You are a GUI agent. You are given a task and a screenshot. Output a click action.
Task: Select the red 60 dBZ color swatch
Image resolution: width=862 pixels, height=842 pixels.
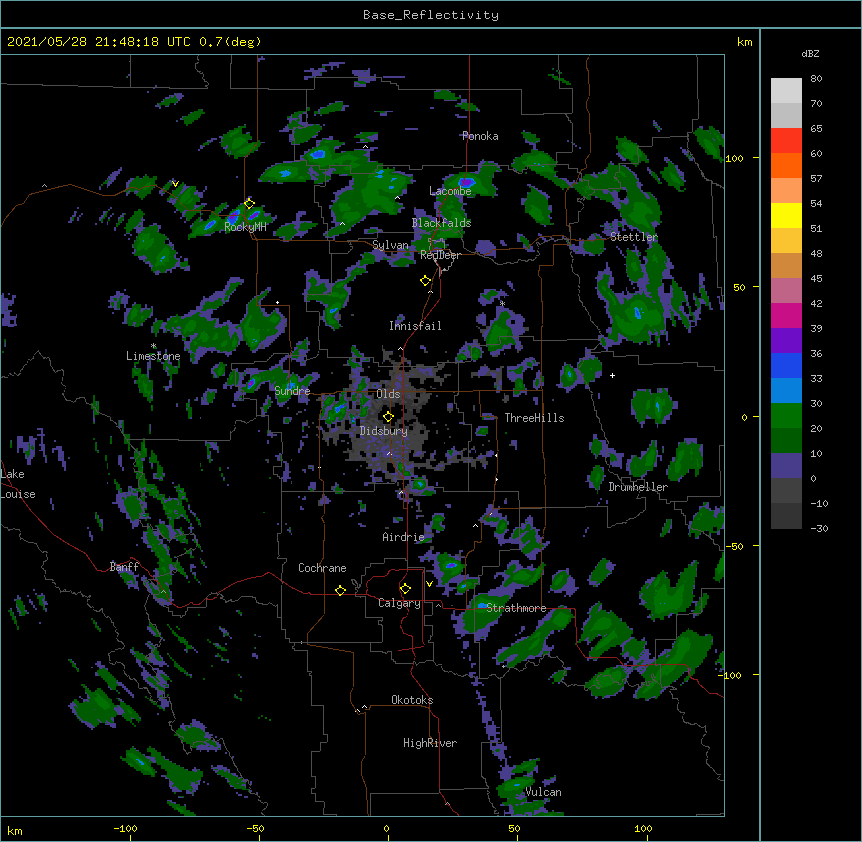click(786, 141)
